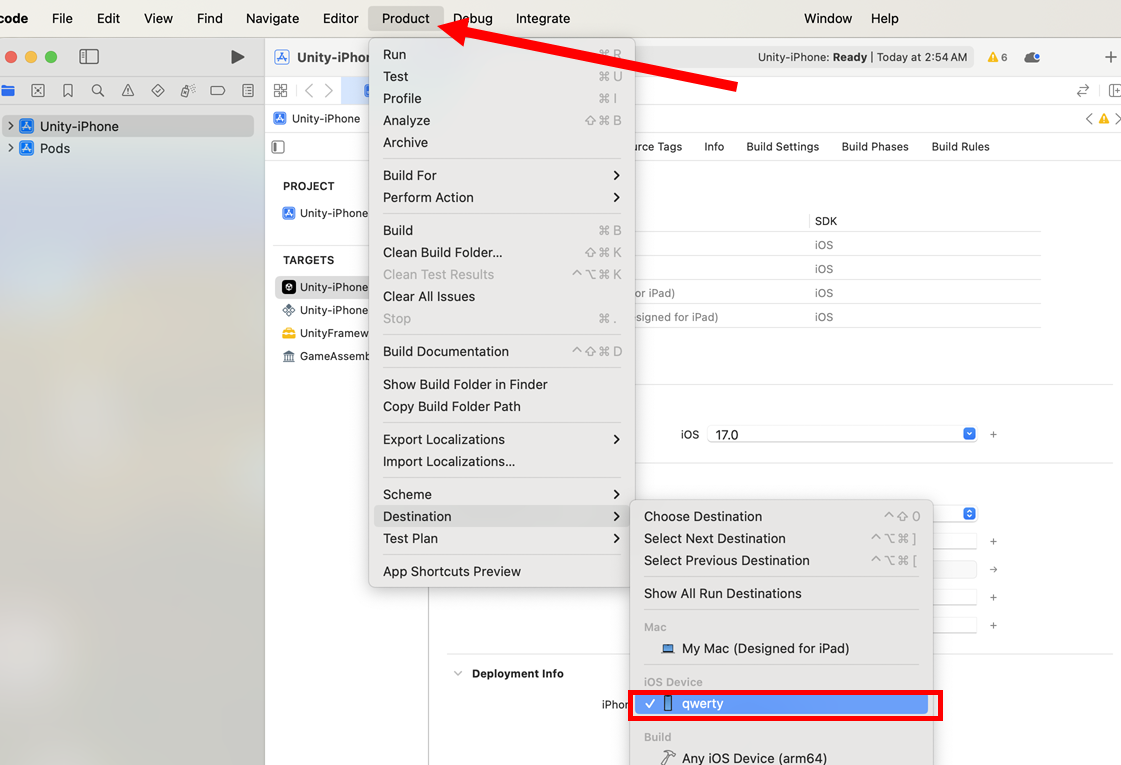Open the Source Control navigator icon
The height and width of the screenshot is (765, 1121).
coord(38,91)
